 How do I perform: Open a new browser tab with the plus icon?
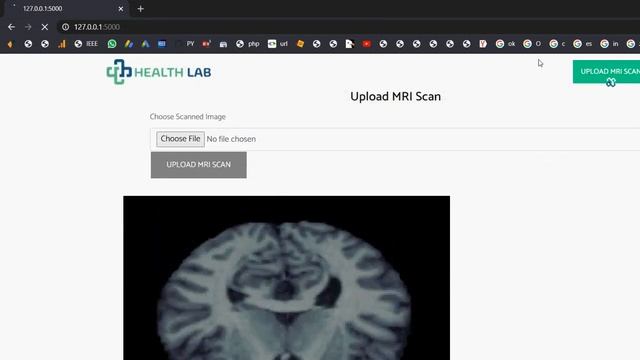pos(140,9)
